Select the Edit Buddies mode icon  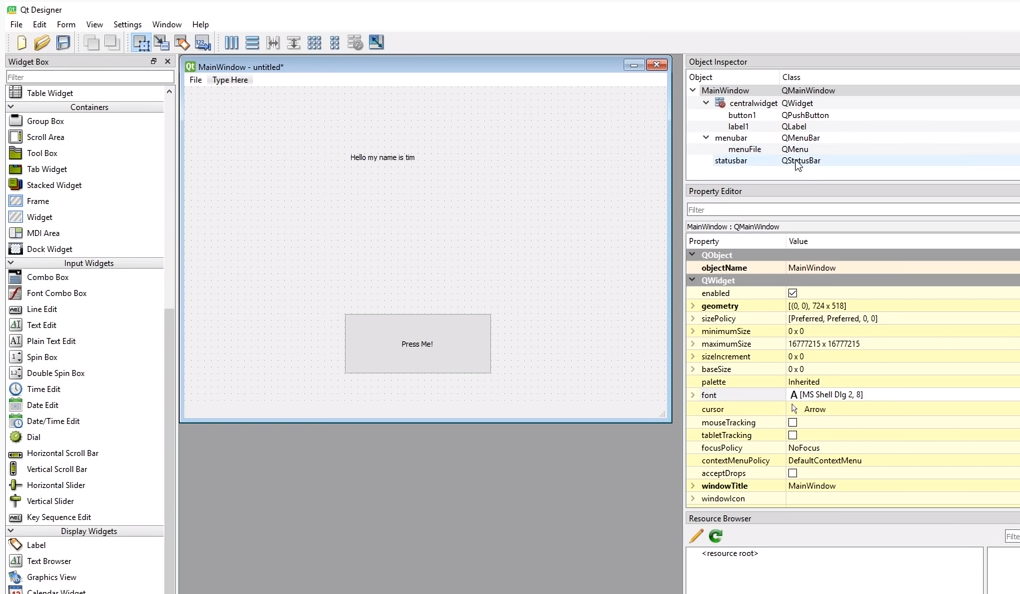(182, 42)
